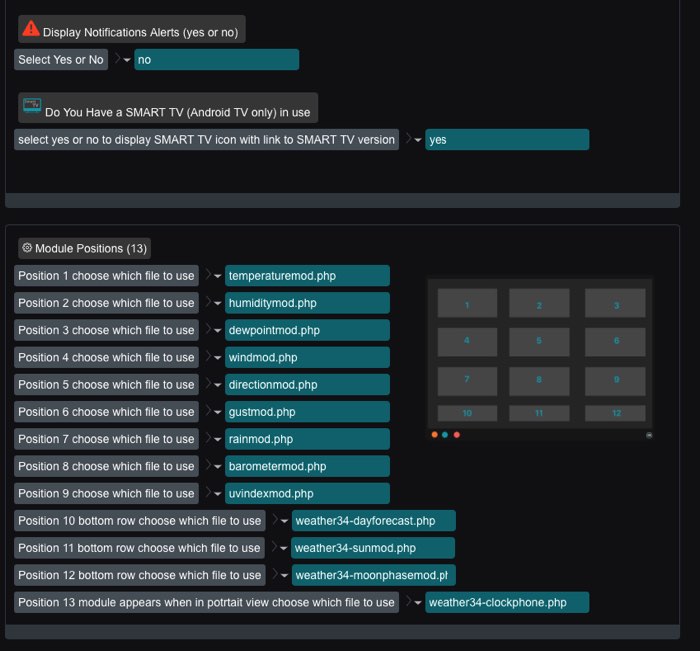Click 'Position 7 choose which file to use' label
The image size is (700, 651).
(x=106, y=439)
